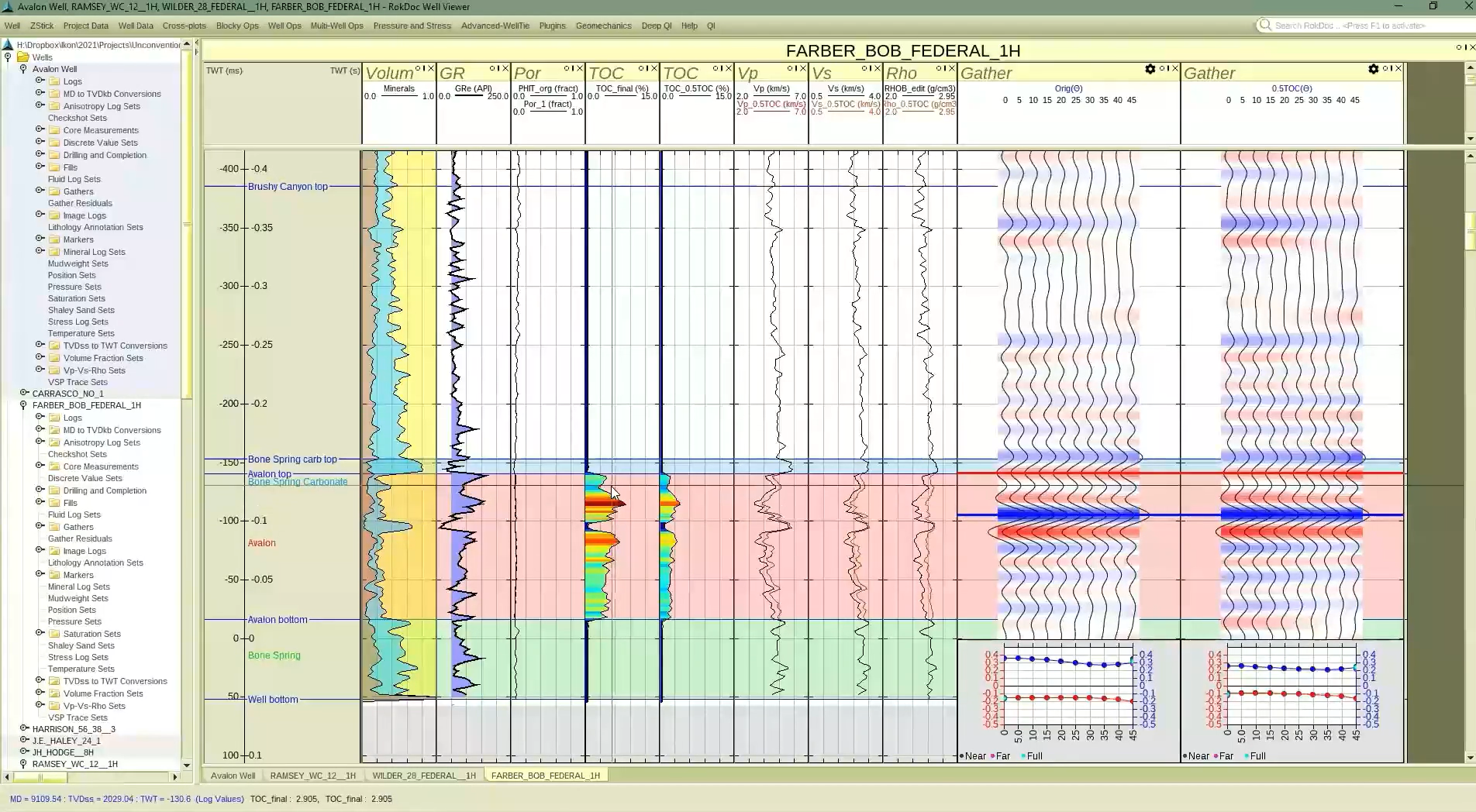This screenshot has width=1476, height=812.
Task: Click the vertical scrollbar of project tree
Action: pyautogui.click(x=186, y=225)
